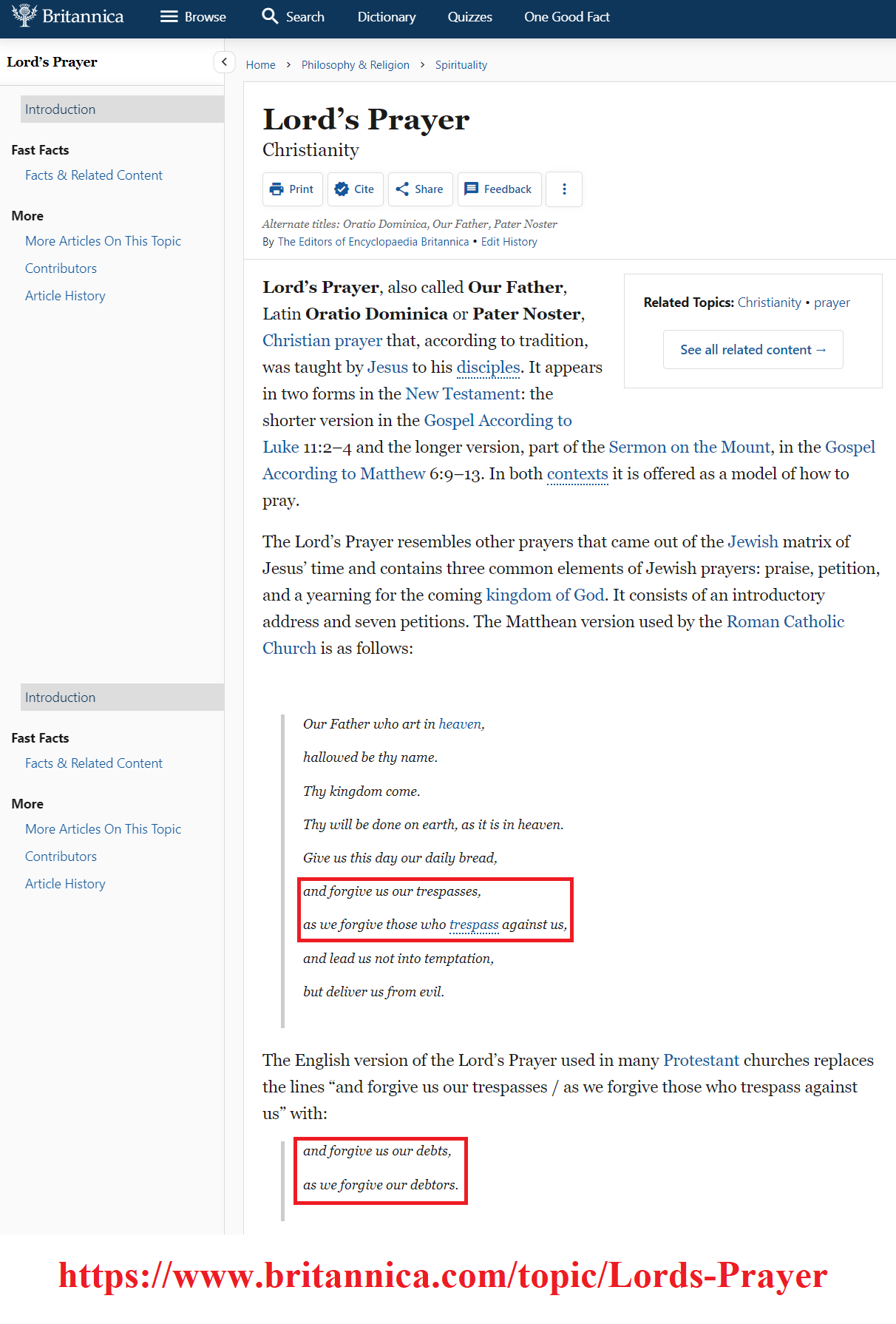
Task: Click the Cite checkmark button
Action: pos(355,189)
